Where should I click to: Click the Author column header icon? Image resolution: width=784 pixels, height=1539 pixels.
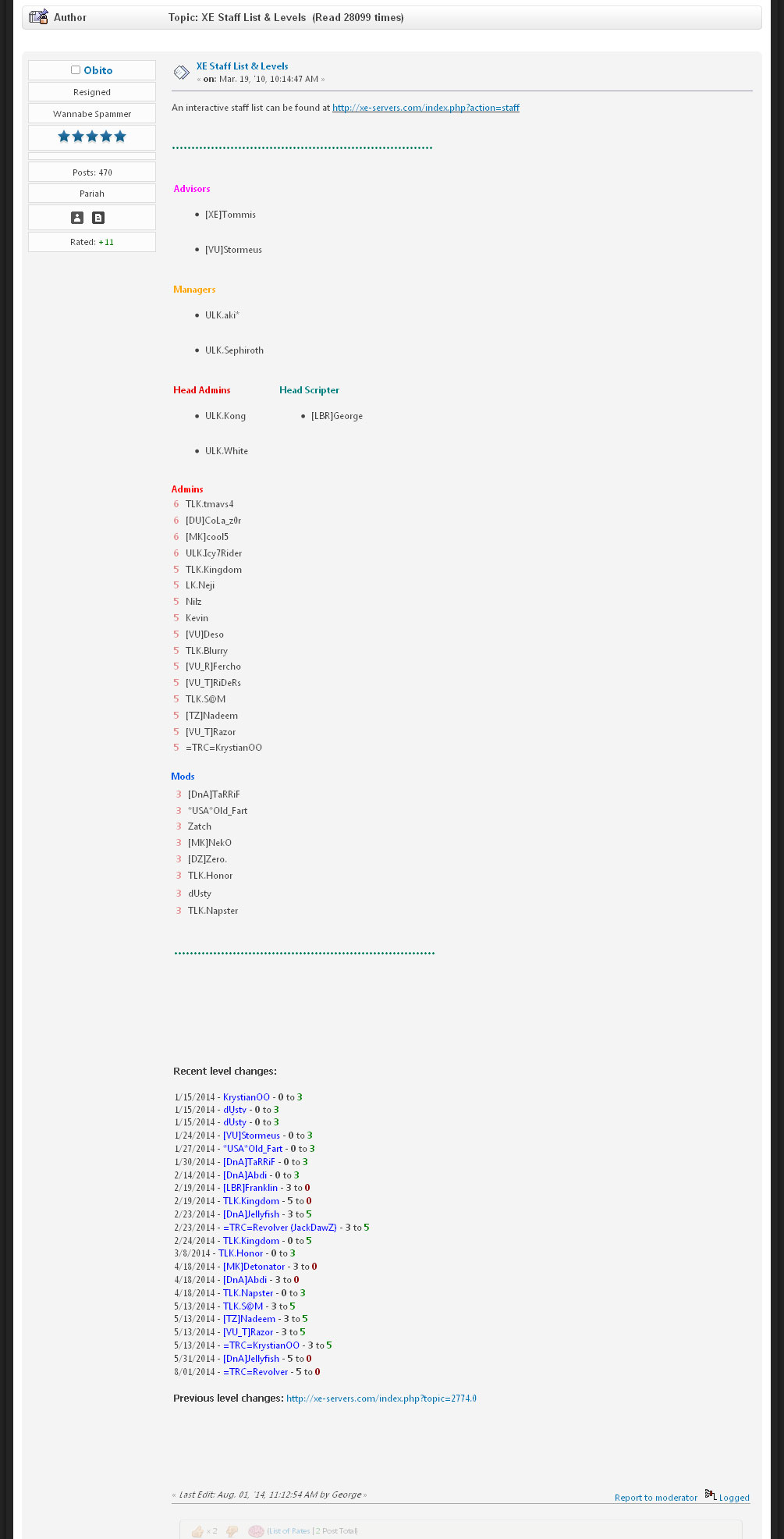coord(39,16)
